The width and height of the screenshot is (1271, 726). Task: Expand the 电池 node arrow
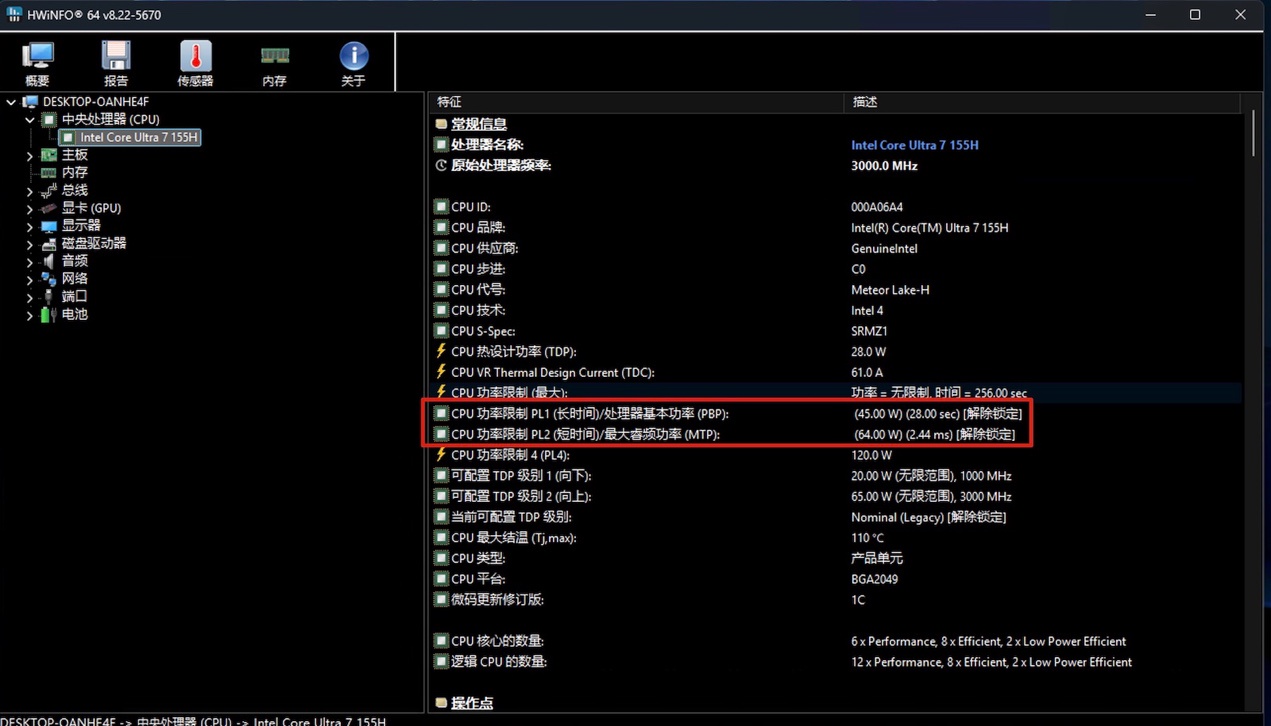[x=30, y=314]
